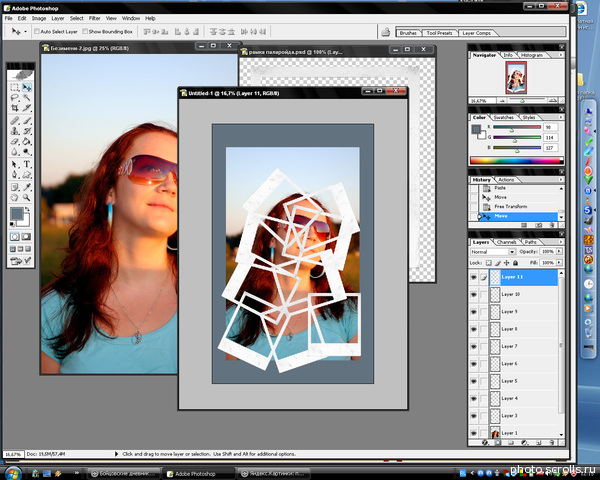
Task: Switch to the Histogram tab
Action: (532, 56)
